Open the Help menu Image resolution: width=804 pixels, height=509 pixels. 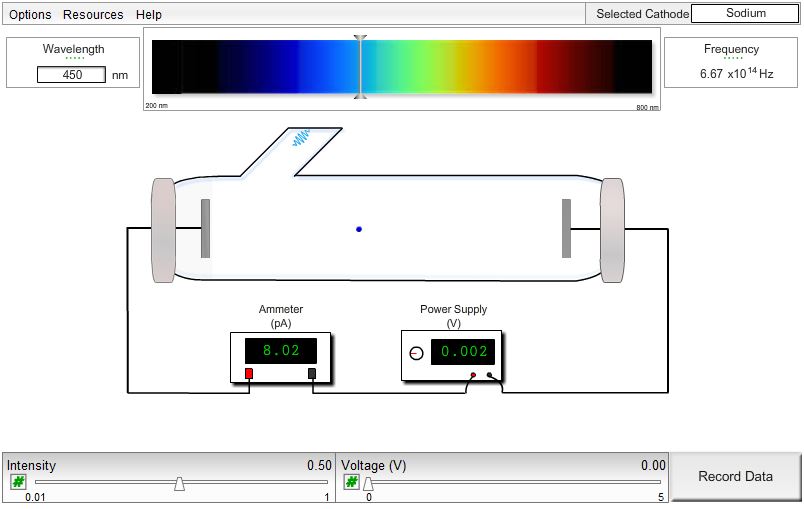tap(149, 14)
